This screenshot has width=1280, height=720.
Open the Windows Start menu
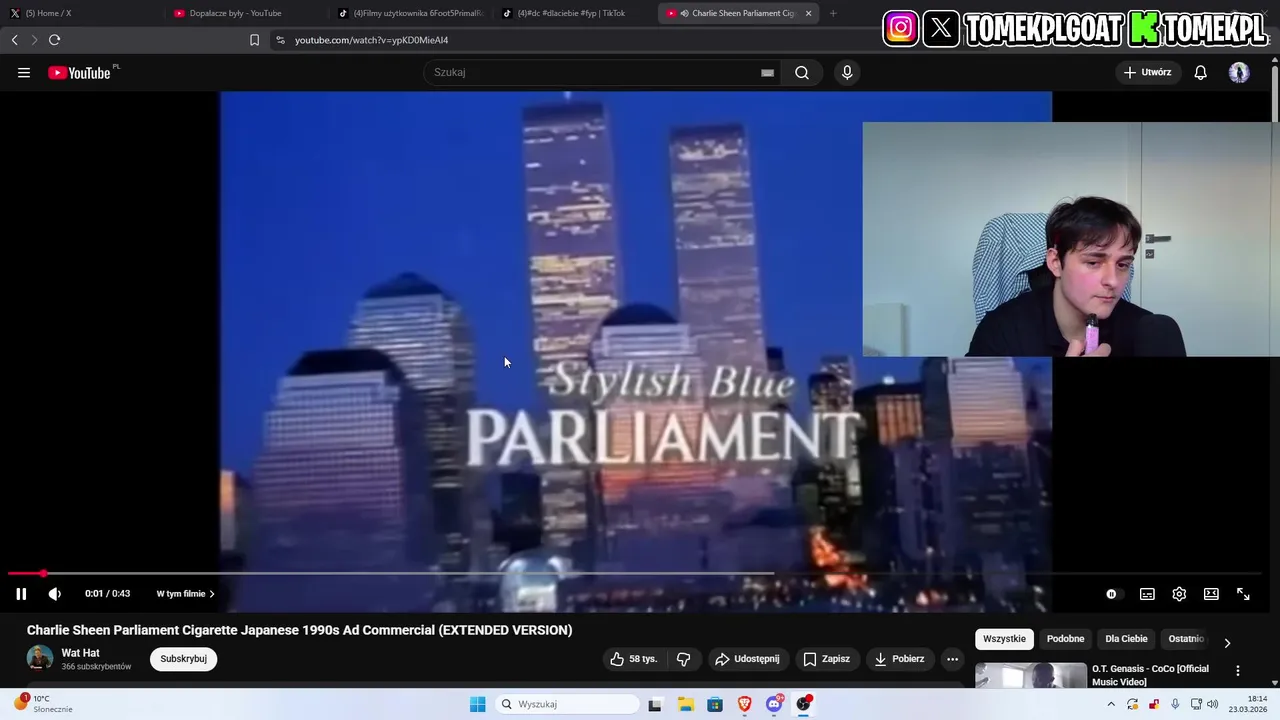click(478, 704)
